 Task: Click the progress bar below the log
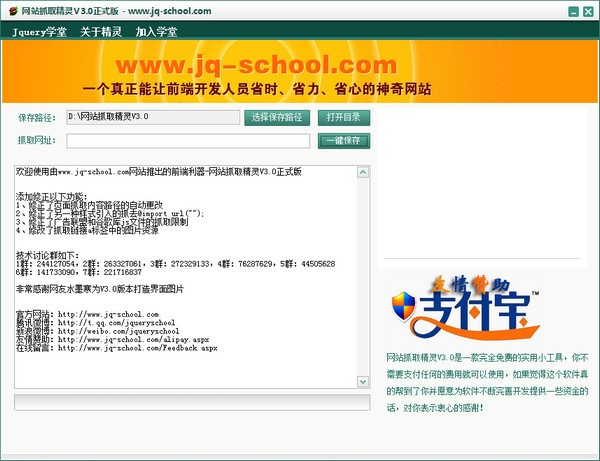coord(192,402)
